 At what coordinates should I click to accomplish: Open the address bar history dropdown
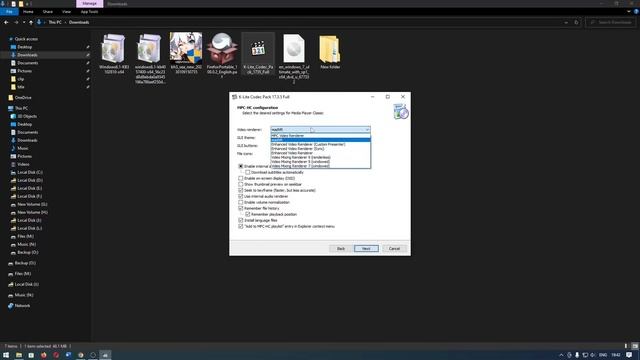tap(566, 22)
